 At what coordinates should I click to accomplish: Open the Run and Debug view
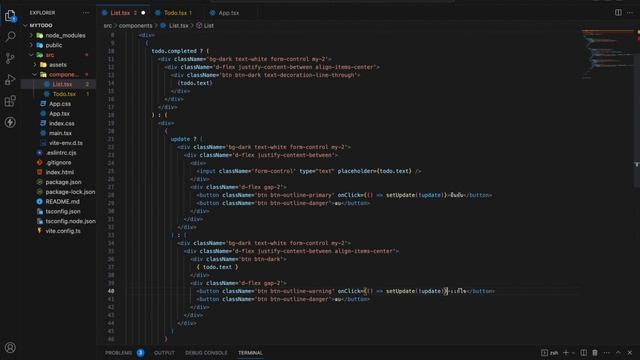point(10,80)
